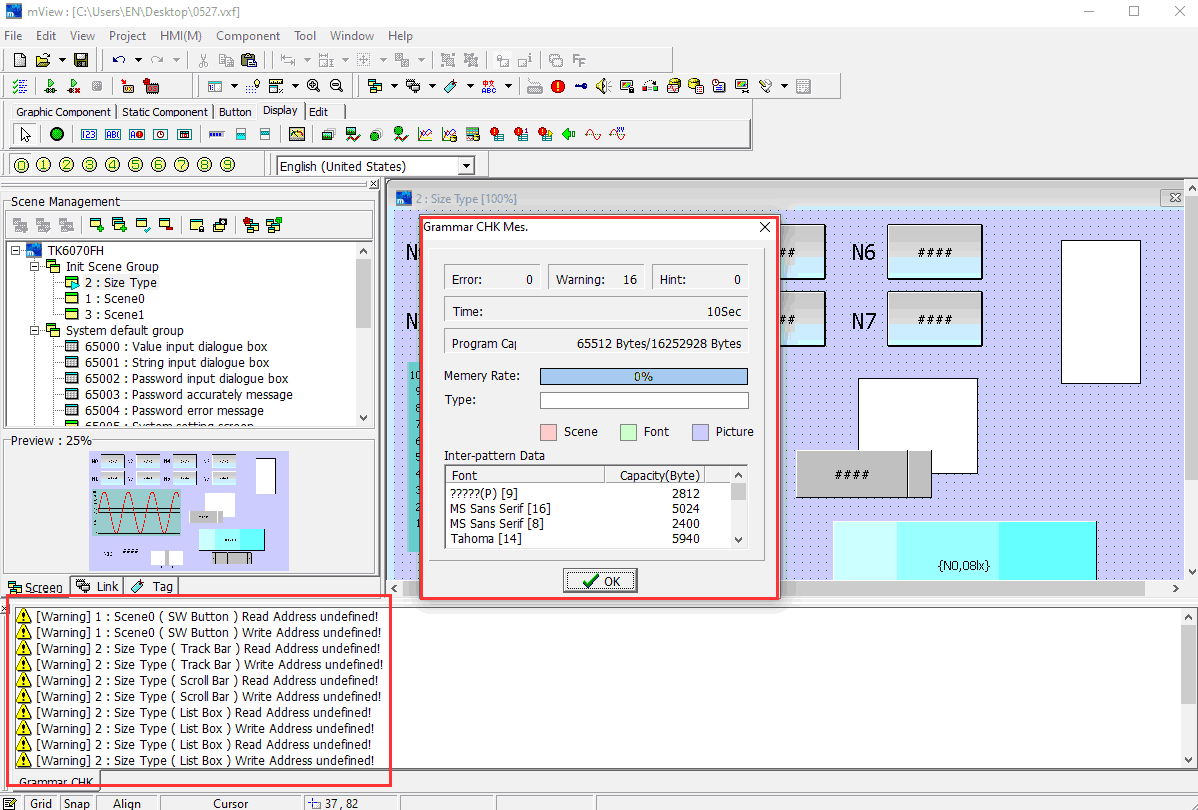The image size is (1198, 810).
Task: Click the add new scene icon
Action: coord(97,225)
